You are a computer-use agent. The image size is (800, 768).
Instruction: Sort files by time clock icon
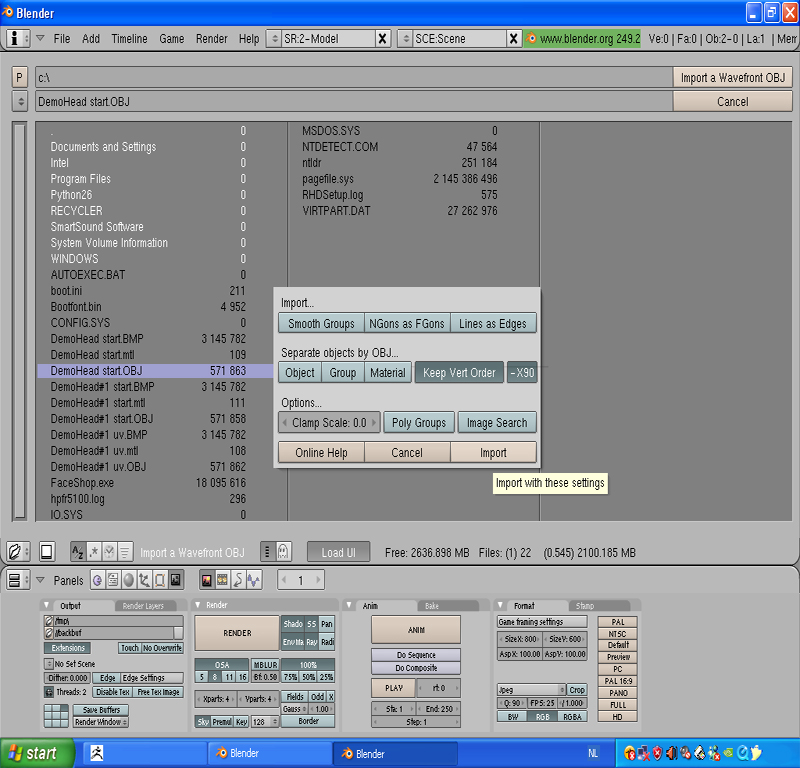point(109,552)
